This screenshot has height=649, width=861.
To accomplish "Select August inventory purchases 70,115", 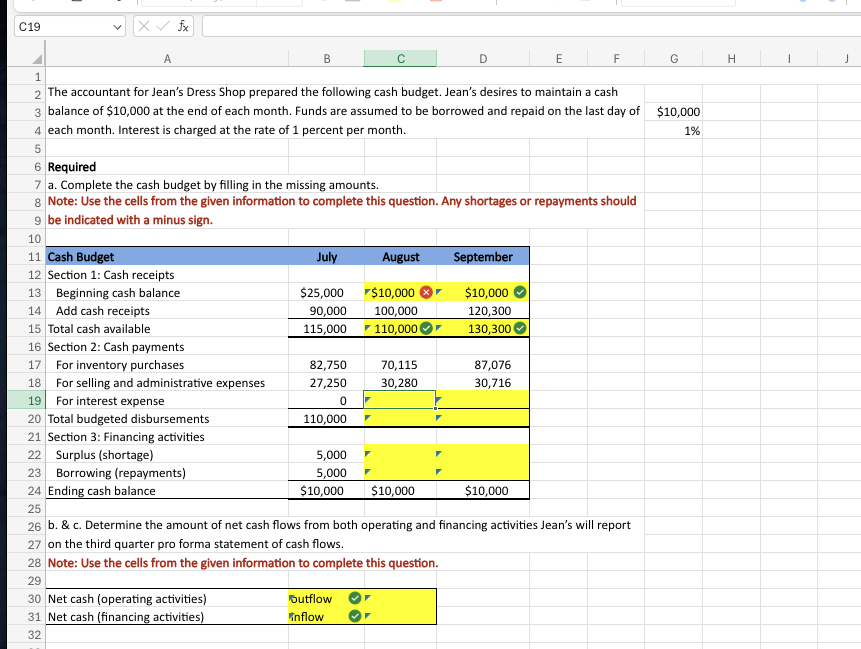I will click(400, 365).
